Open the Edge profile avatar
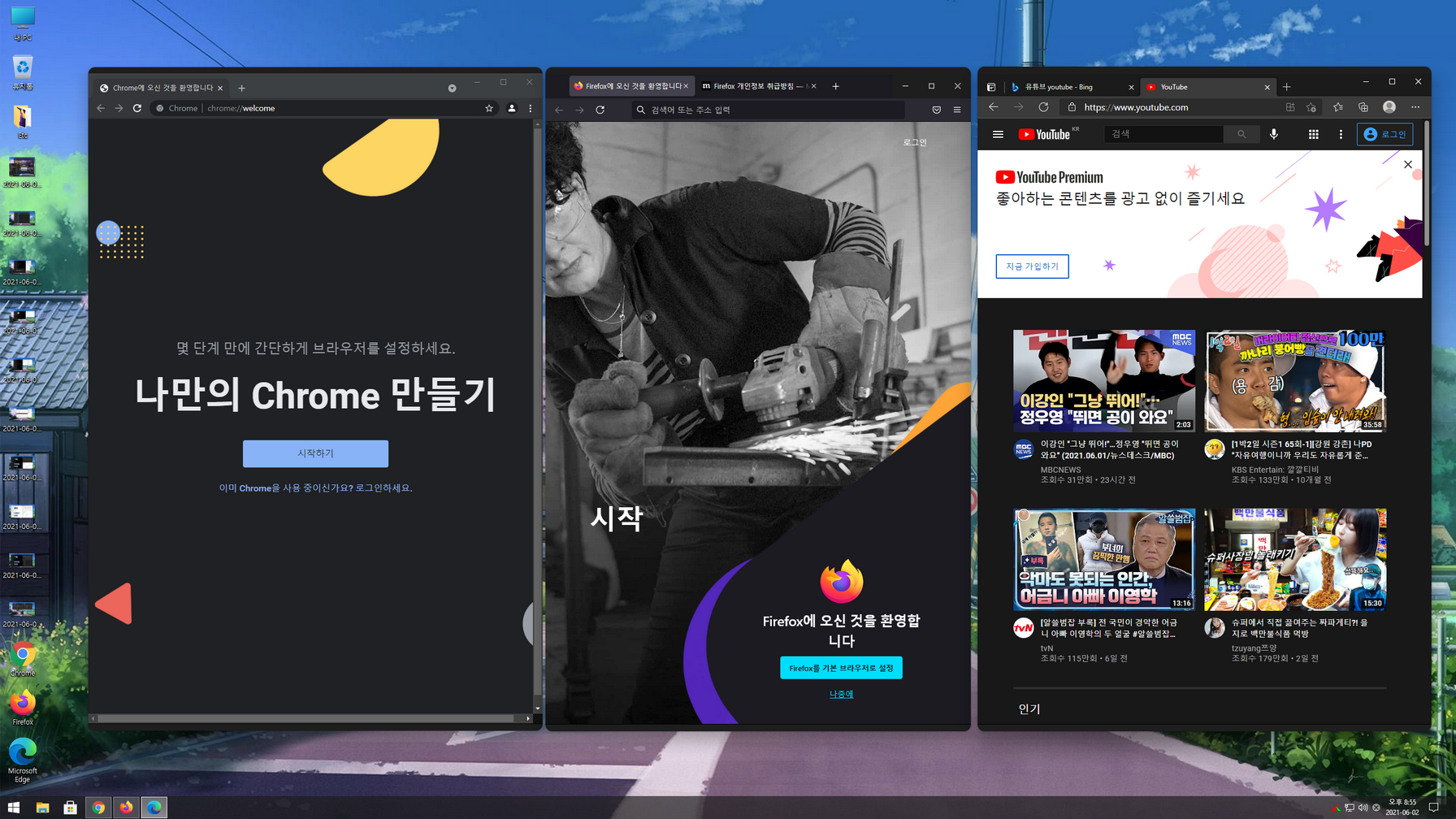1456x819 pixels. [x=1389, y=107]
